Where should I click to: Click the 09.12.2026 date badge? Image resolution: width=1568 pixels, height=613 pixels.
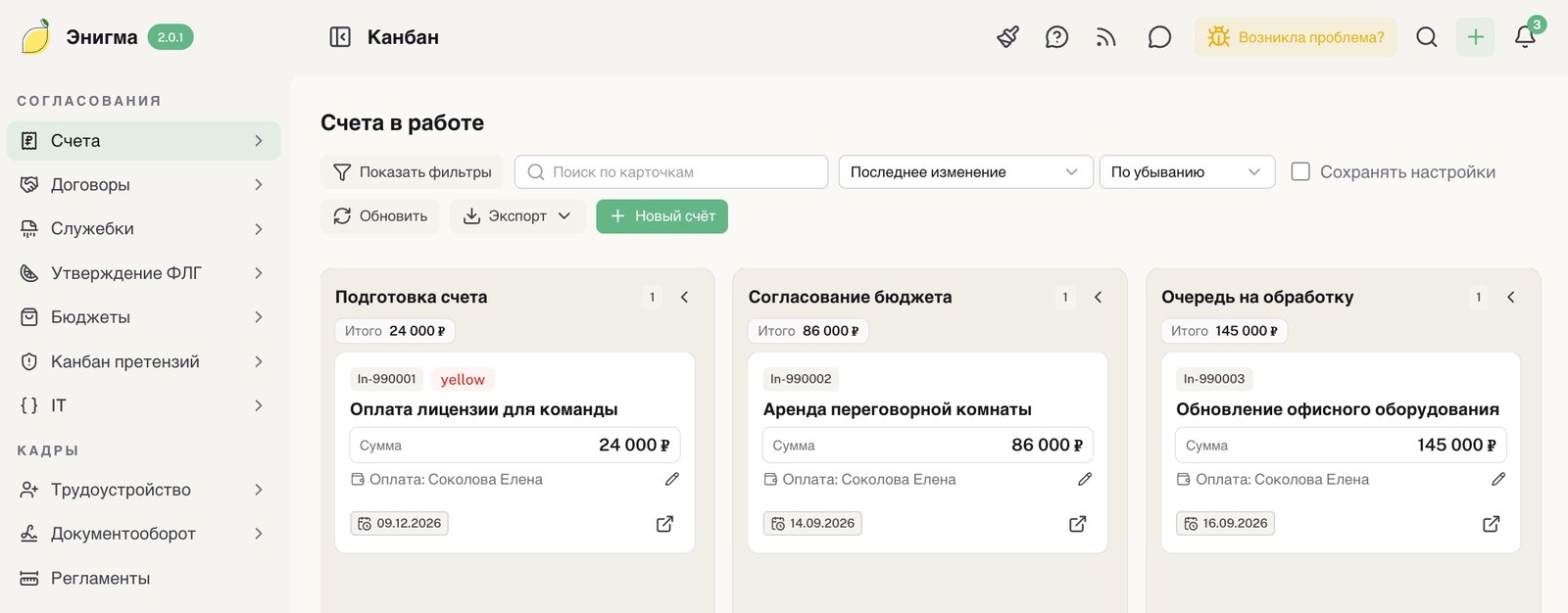tap(400, 523)
